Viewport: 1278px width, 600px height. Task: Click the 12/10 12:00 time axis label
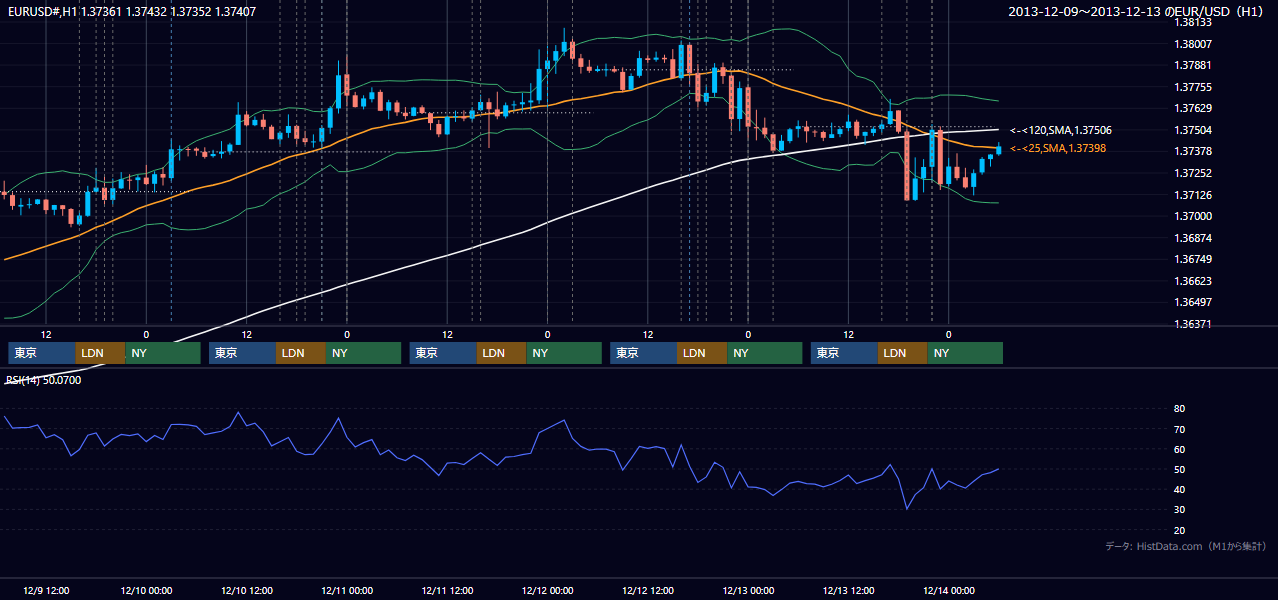point(246,590)
